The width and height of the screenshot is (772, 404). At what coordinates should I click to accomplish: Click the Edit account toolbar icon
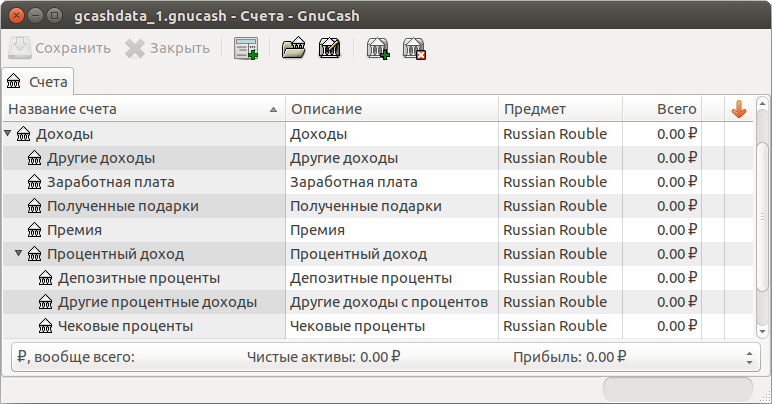click(x=329, y=48)
